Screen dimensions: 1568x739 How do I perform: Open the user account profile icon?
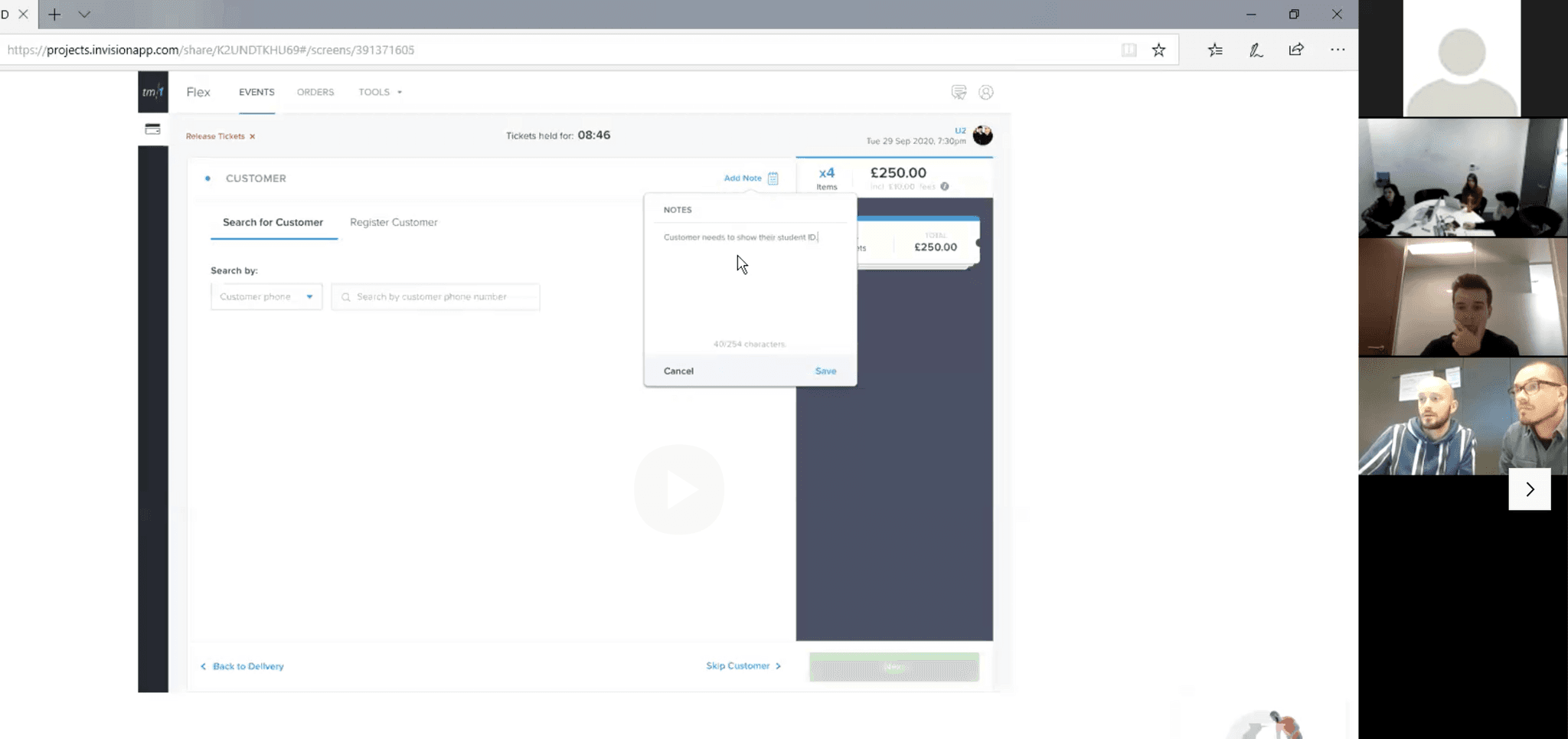(x=986, y=92)
